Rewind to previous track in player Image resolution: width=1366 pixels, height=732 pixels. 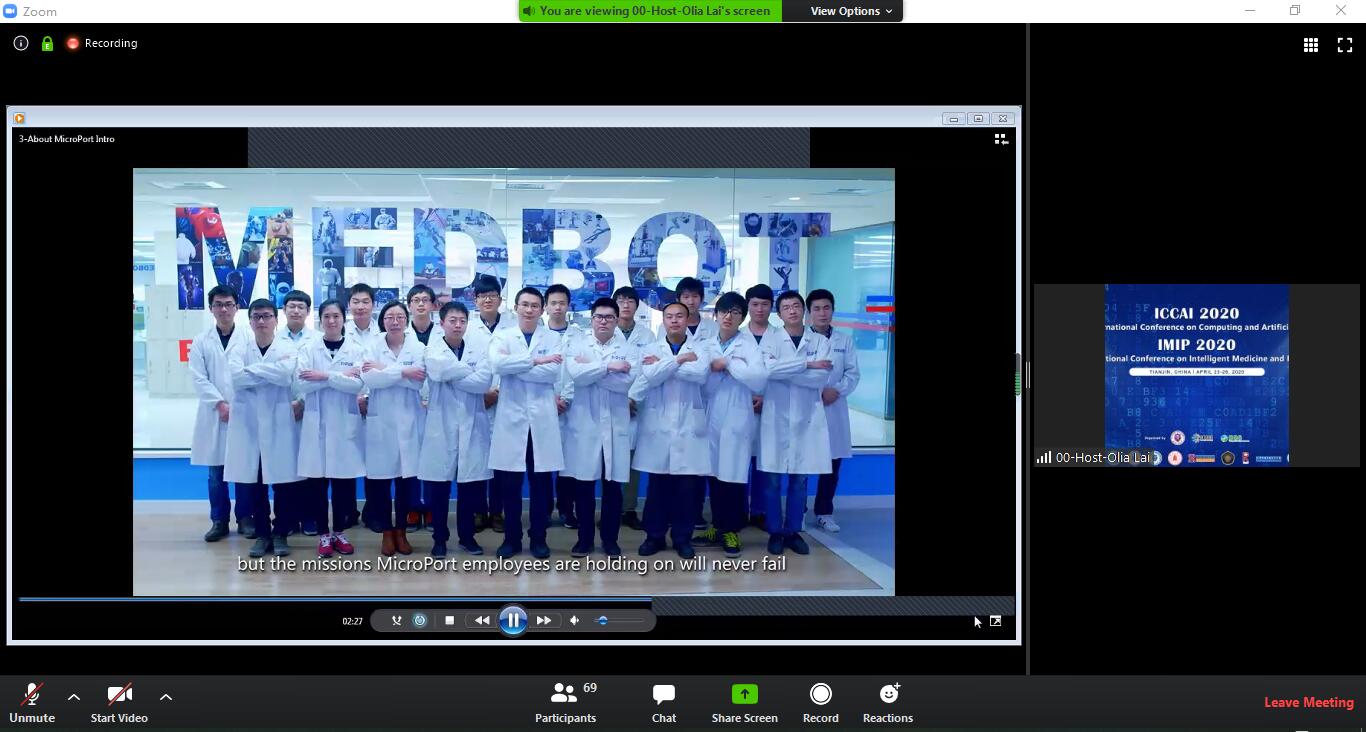coord(482,621)
